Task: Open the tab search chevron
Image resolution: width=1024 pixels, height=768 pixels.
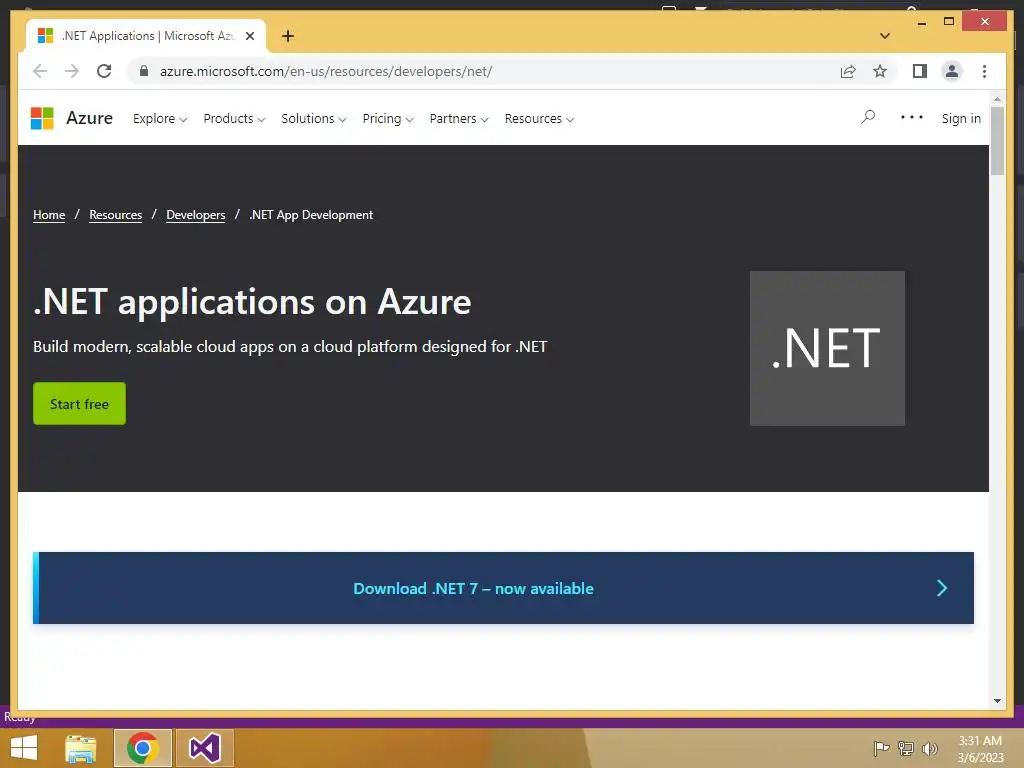Action: 885,36
